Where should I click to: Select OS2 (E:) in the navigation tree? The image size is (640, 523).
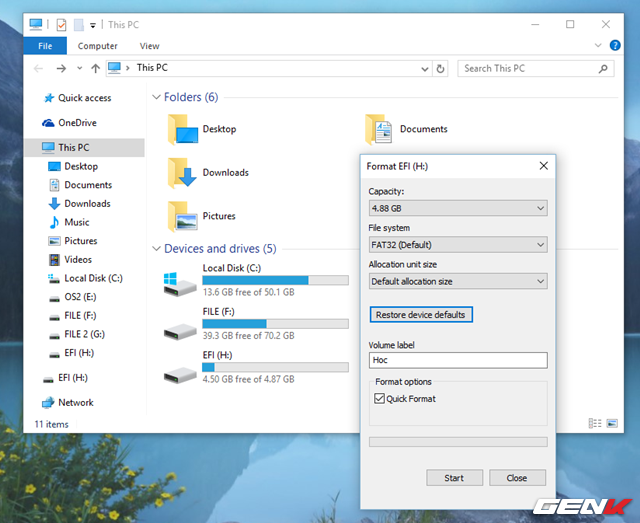coord(73,297)
